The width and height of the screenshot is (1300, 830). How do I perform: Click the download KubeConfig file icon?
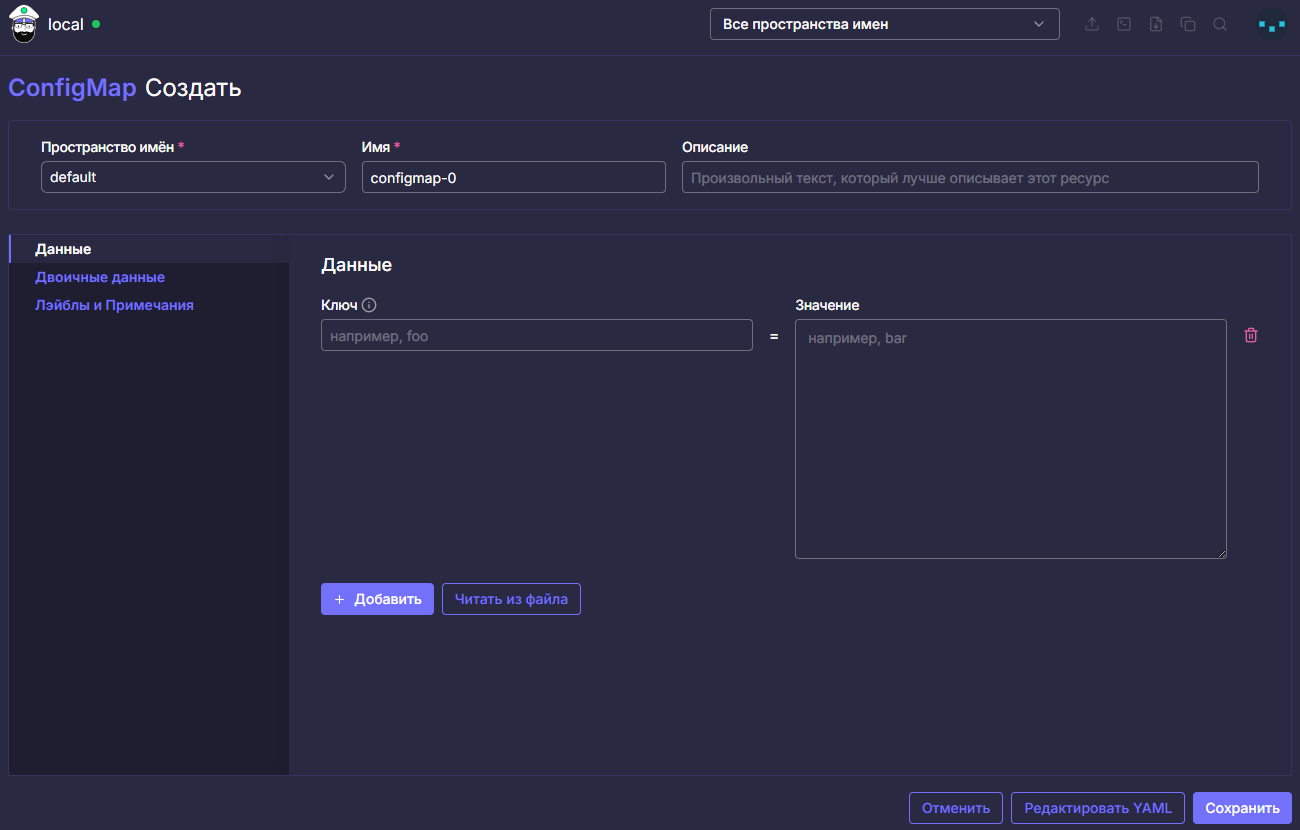tap(1156, 24)
